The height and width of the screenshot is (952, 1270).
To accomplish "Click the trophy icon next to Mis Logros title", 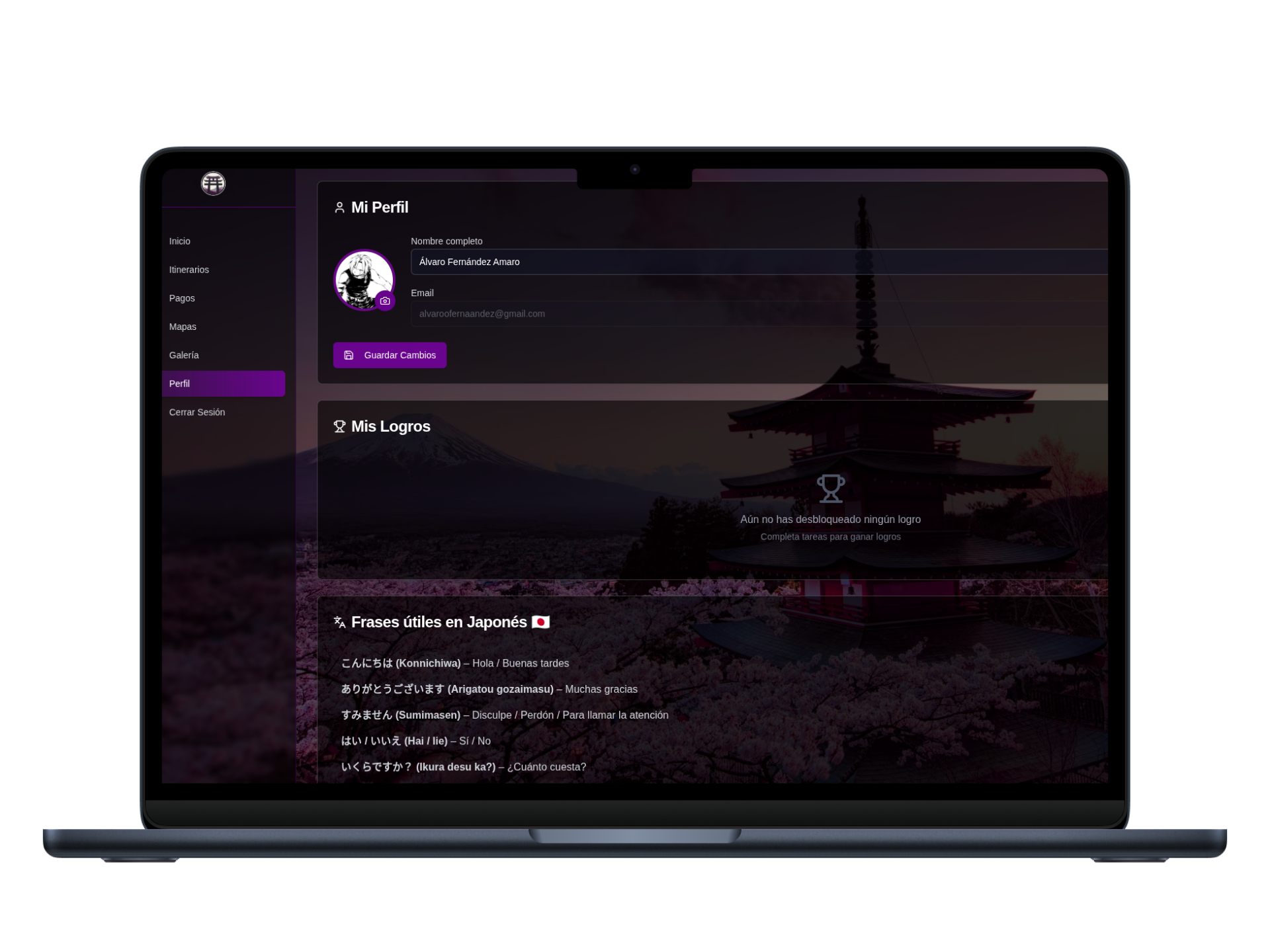I will [x=340, y=426].
